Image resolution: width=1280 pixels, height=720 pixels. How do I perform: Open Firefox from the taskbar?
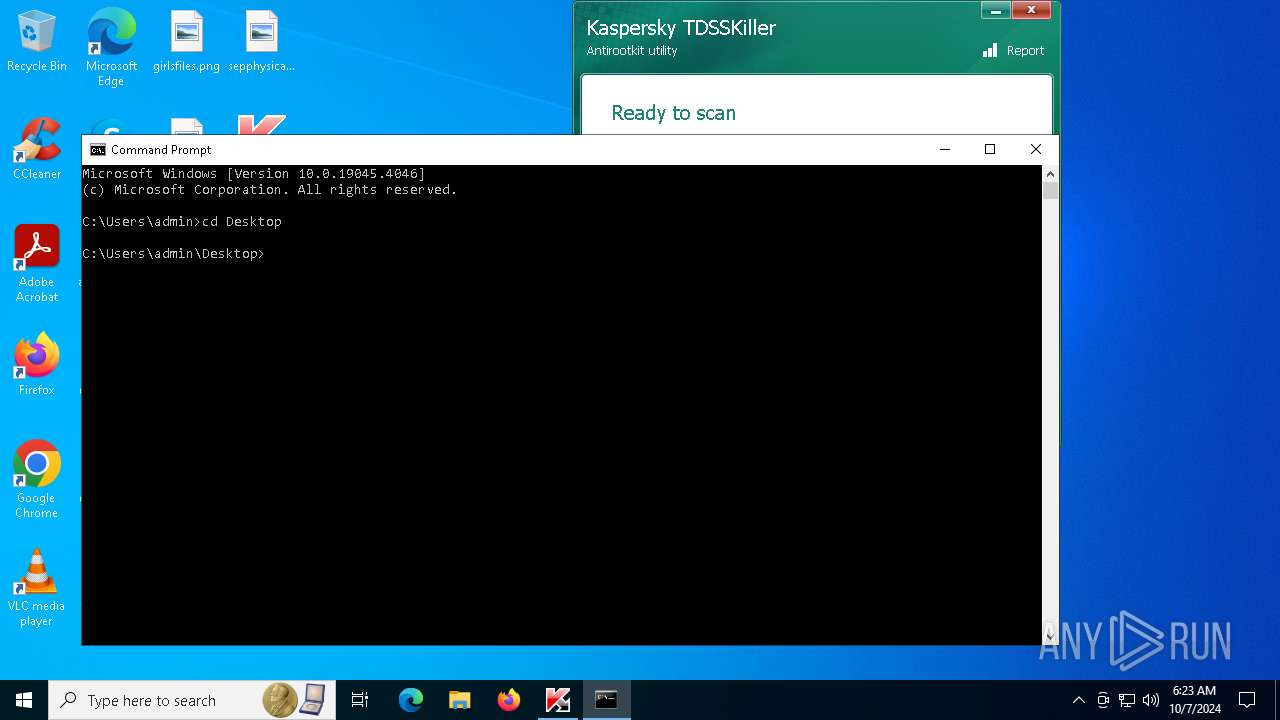click(x=509, y=700)
